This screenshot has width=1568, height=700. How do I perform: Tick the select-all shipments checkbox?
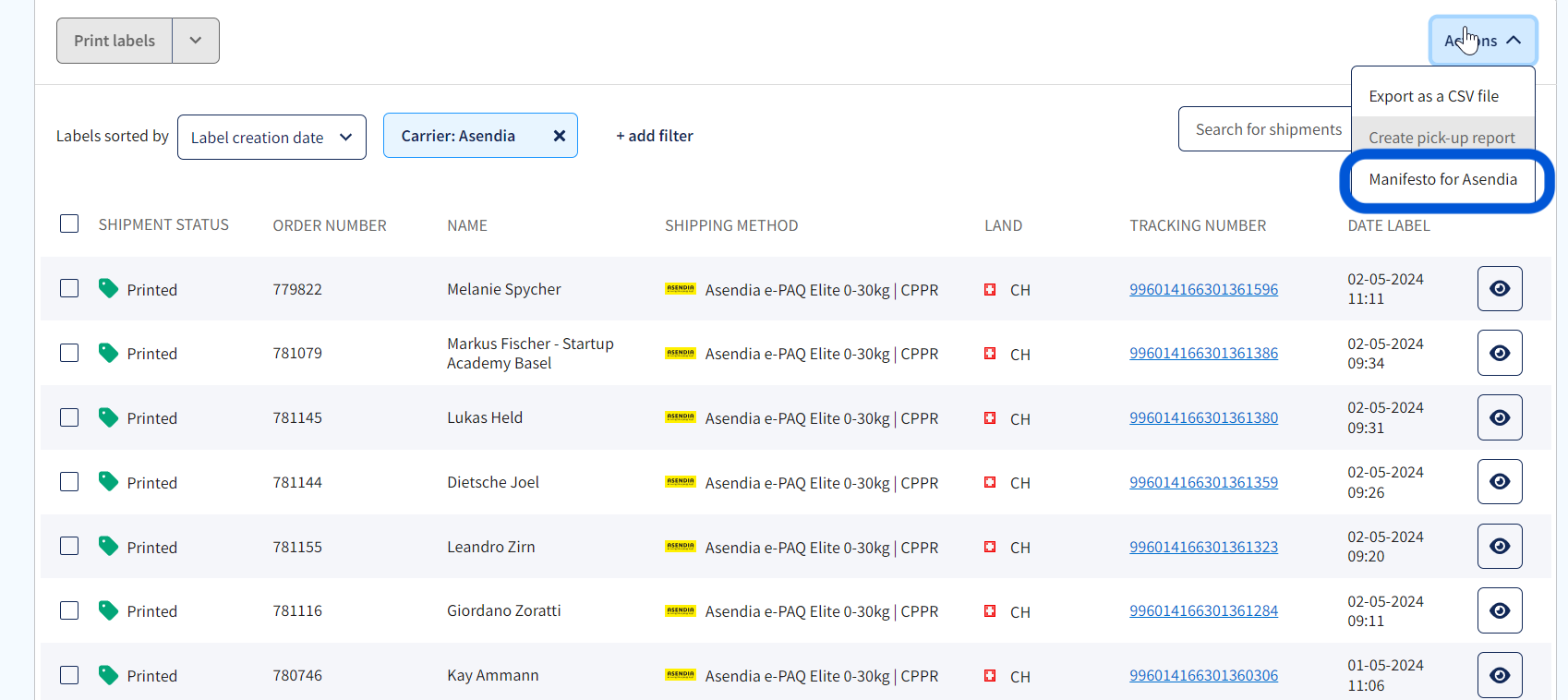click(x=69, y=223)
